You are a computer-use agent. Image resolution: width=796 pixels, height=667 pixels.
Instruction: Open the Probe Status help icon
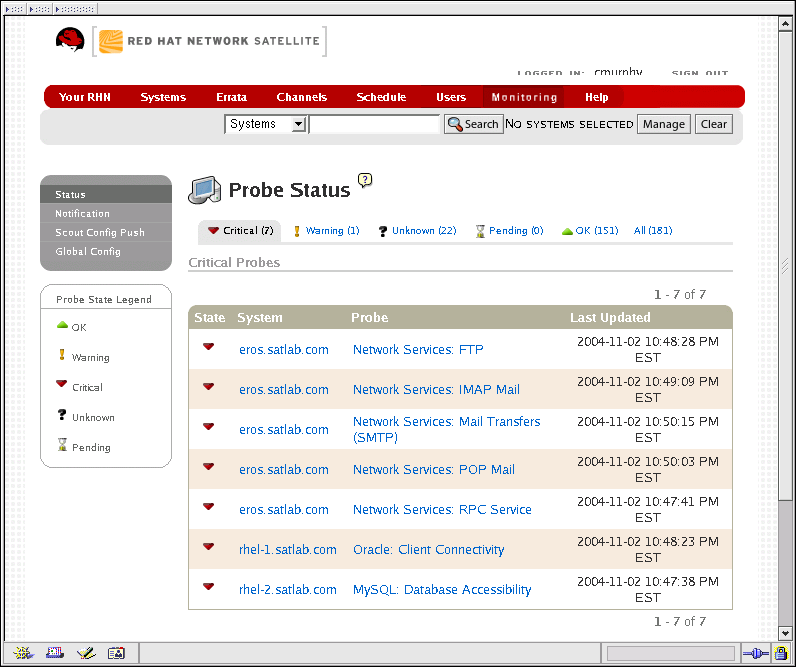pyautogui.click(x=364, y=180)
